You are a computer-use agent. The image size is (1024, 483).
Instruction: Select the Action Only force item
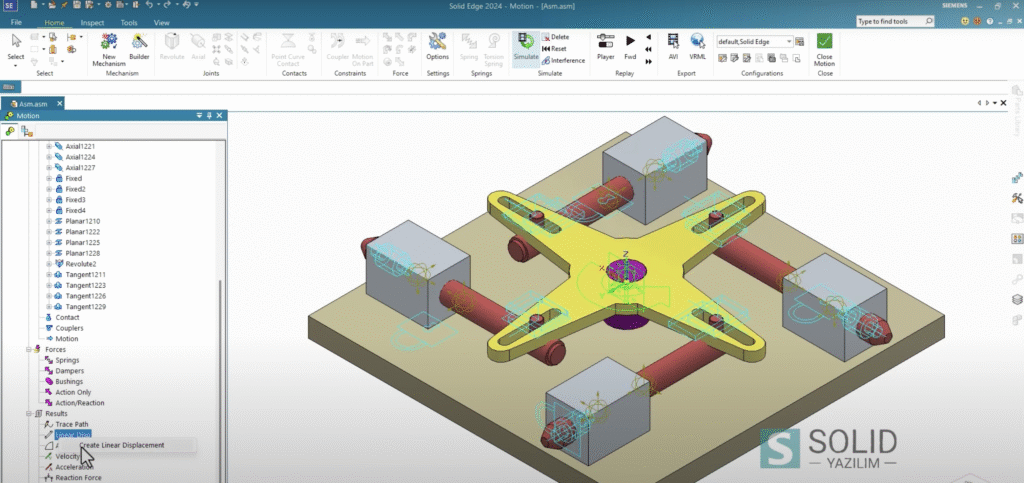pos(73,392)
